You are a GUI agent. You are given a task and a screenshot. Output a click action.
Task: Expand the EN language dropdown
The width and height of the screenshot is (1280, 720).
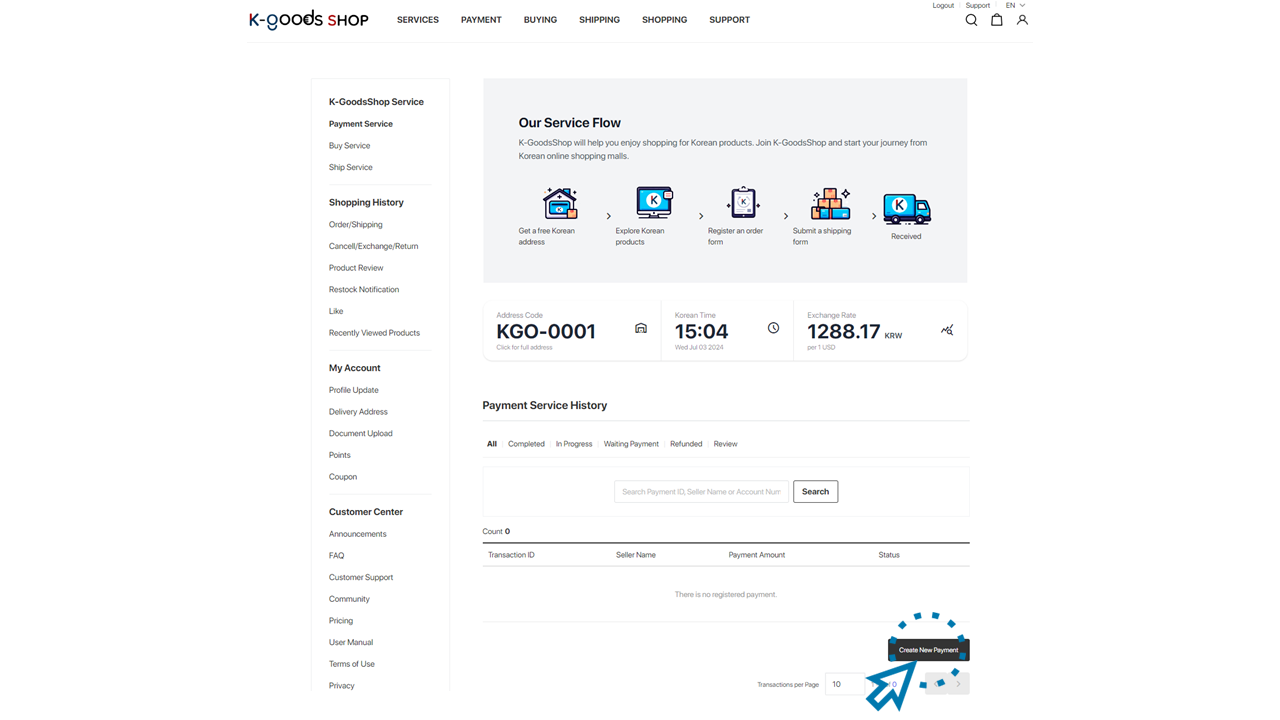1015,5
